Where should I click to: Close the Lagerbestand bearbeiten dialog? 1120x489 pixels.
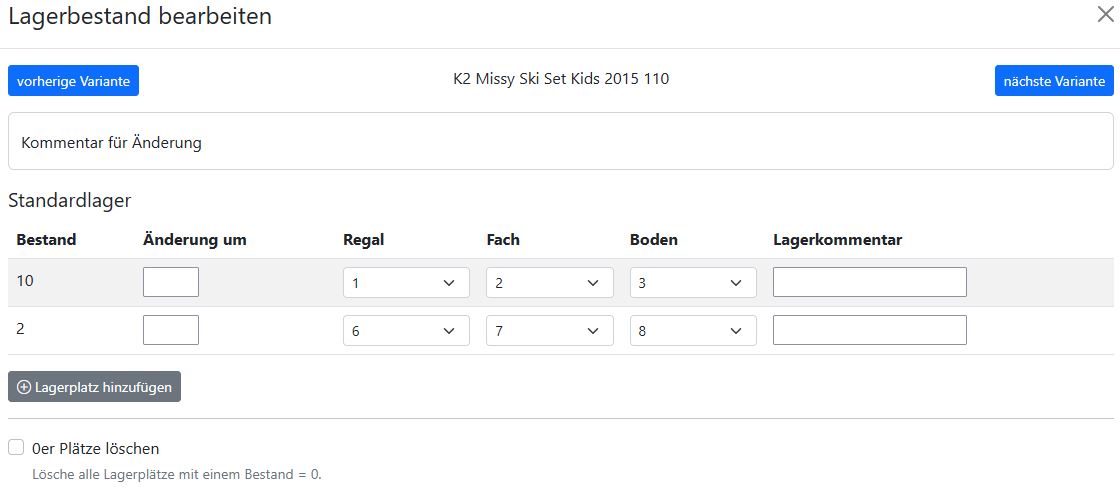[x=1105, y=14]
